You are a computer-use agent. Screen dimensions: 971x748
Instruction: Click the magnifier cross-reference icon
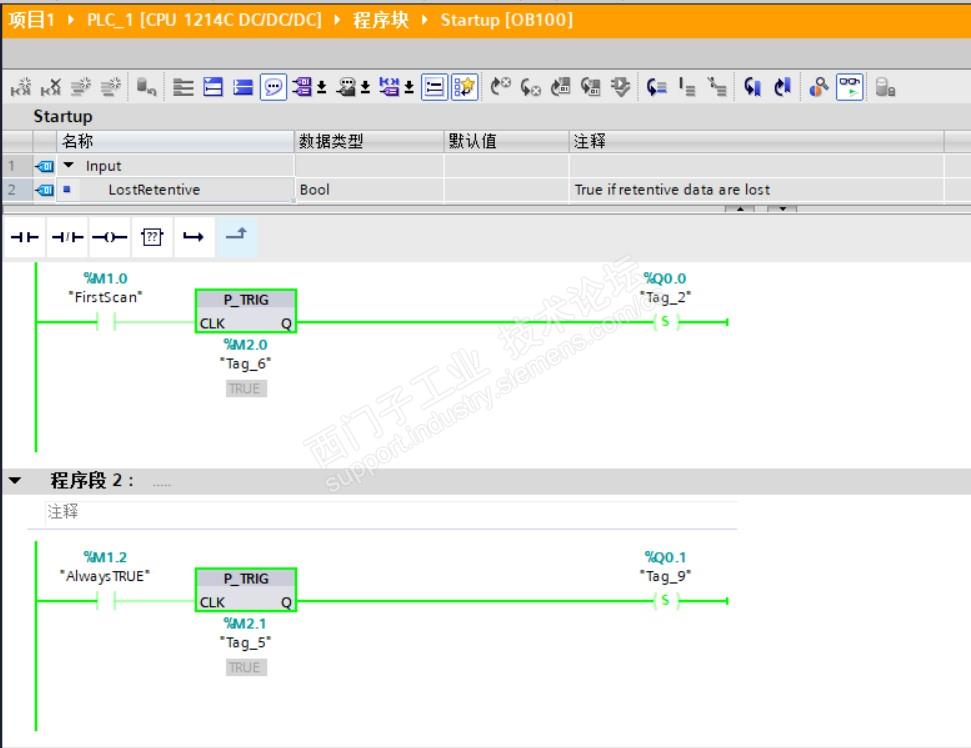[819, 87]
